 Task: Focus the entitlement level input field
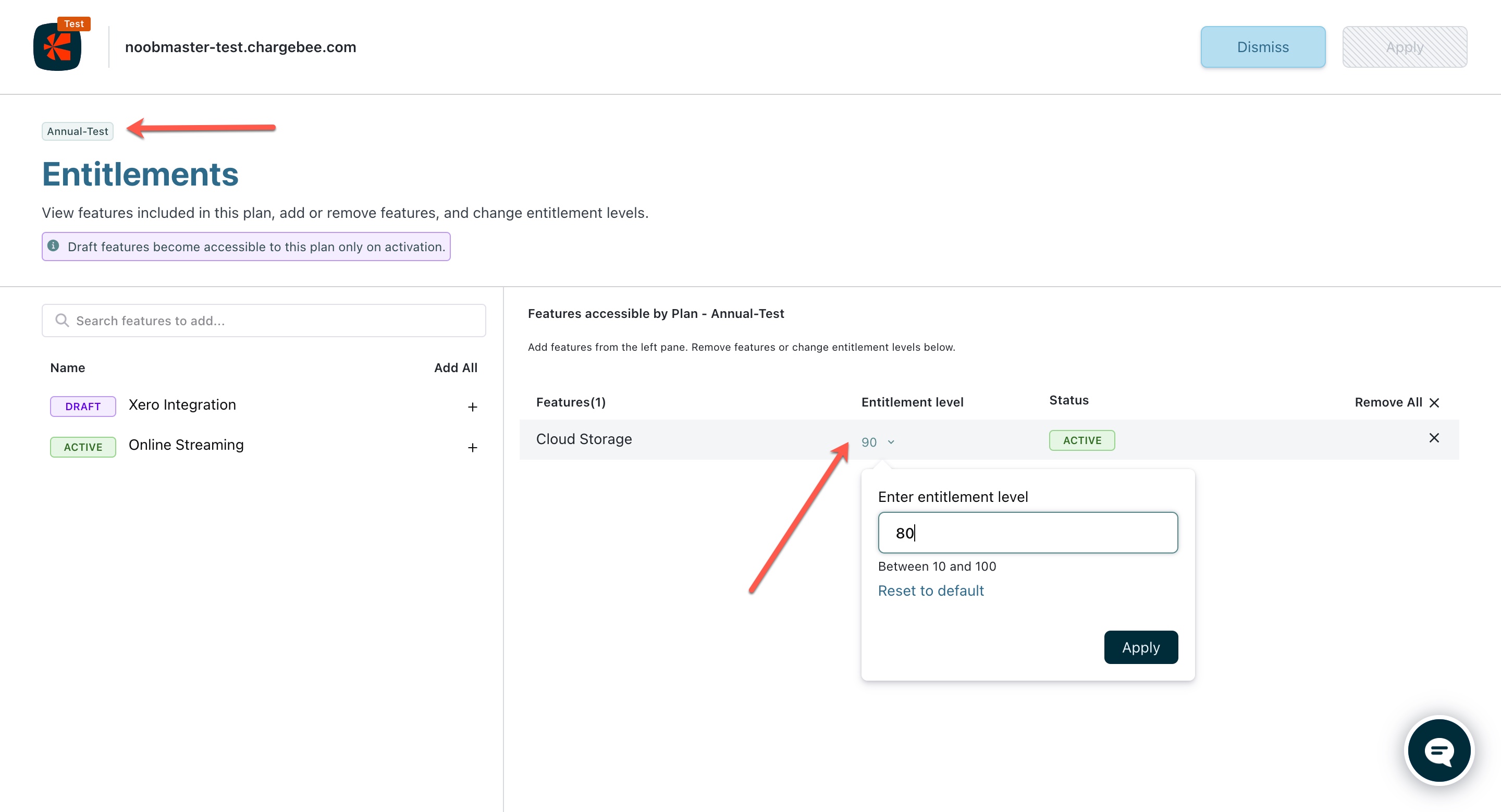pyautogui.click(x=1027, y=533)
